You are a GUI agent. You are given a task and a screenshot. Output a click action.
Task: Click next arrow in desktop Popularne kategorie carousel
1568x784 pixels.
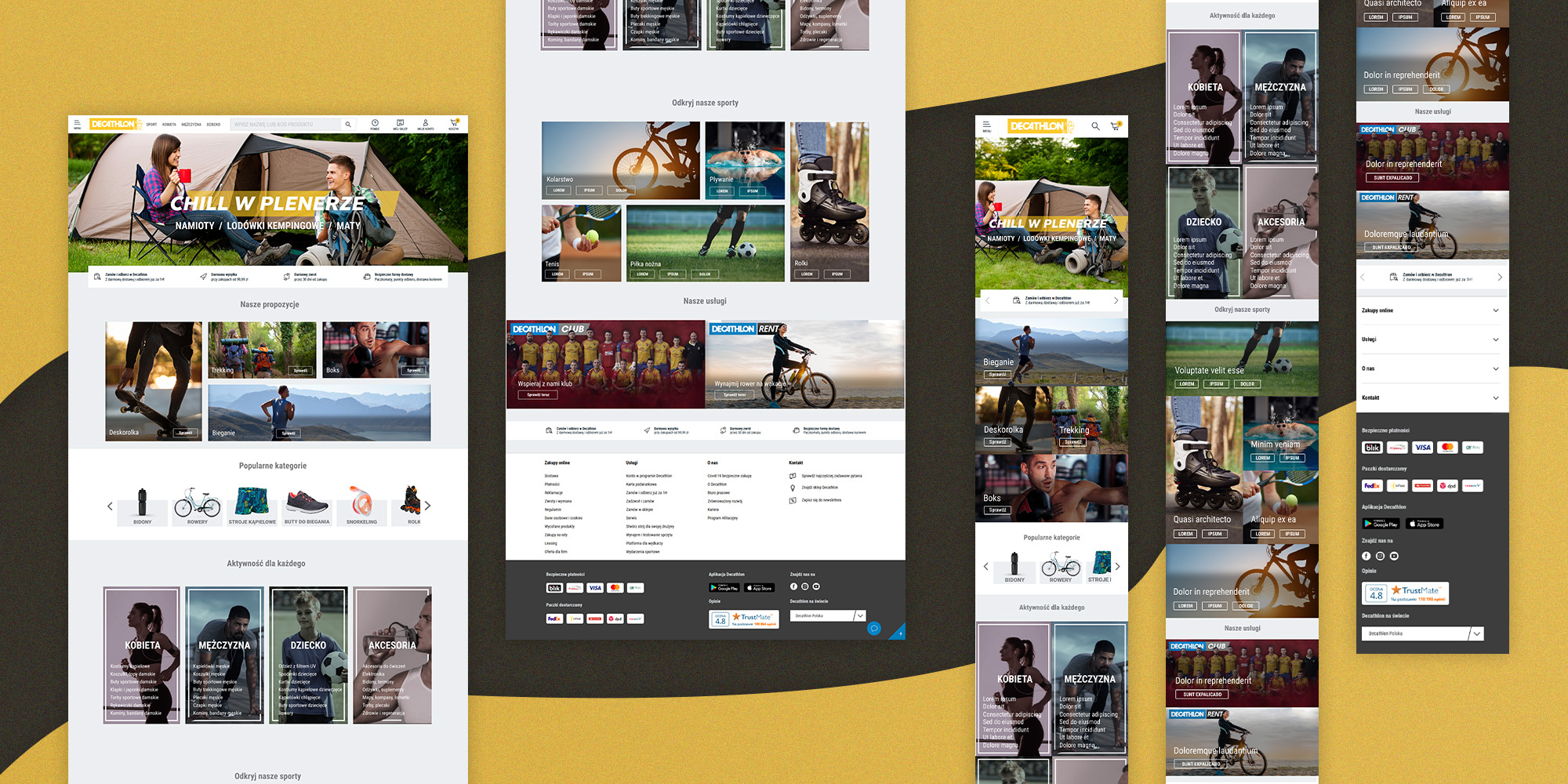point(428,506)
